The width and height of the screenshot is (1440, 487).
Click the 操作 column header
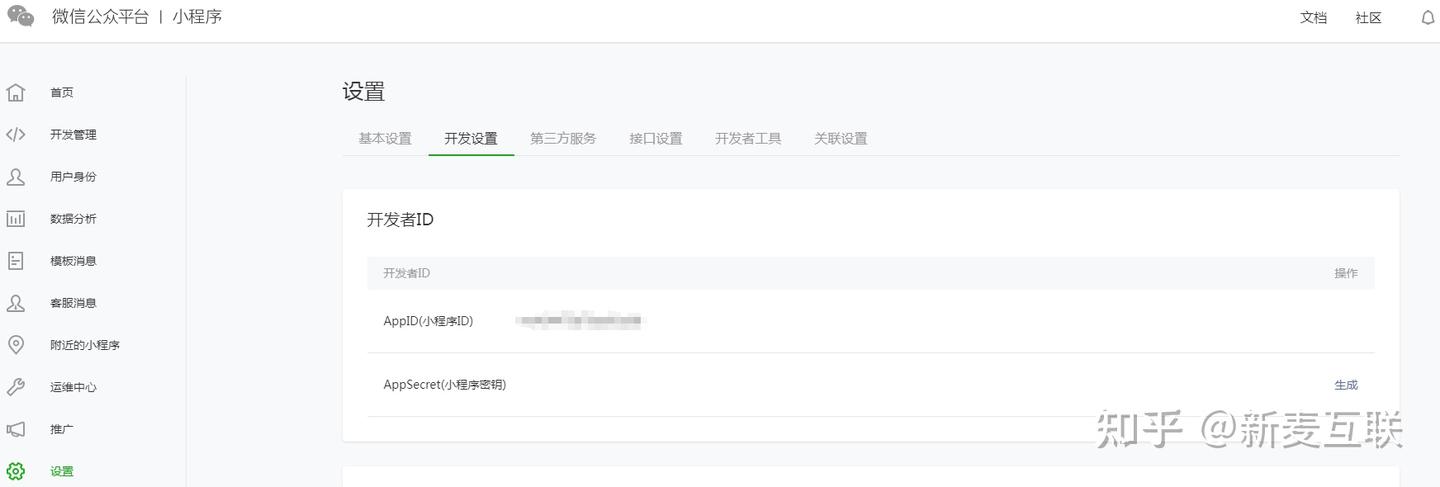(x=1346, y=273)
